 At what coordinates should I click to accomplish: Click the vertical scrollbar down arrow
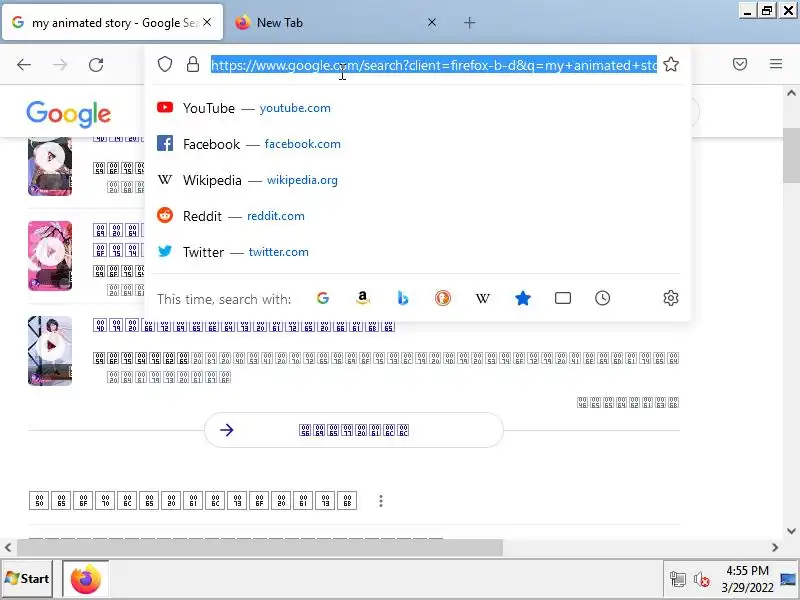point(791,531)
